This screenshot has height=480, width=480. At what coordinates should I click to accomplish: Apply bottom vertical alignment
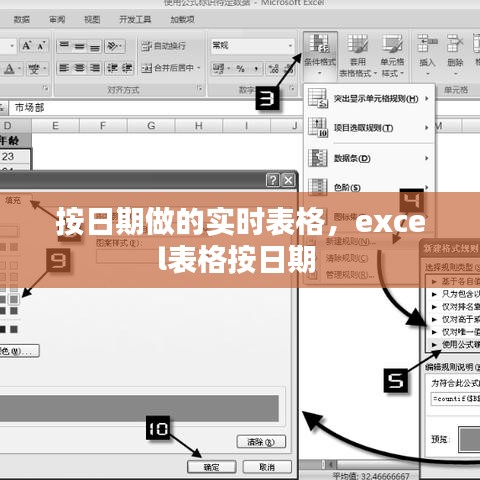tap(95, 46)
